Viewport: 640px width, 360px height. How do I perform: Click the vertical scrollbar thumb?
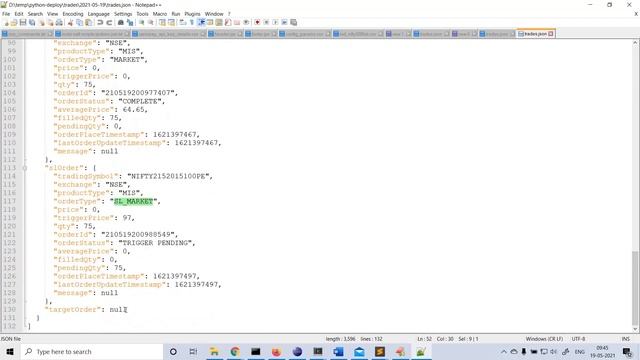tap(636, 287)
